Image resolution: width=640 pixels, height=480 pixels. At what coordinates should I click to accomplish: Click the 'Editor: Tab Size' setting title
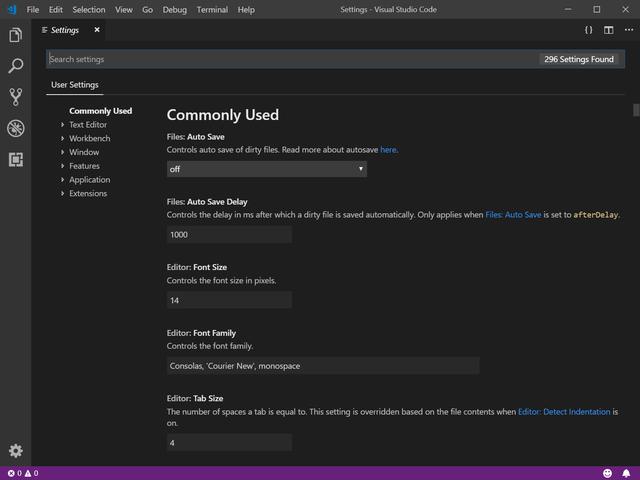click(195, 398)
